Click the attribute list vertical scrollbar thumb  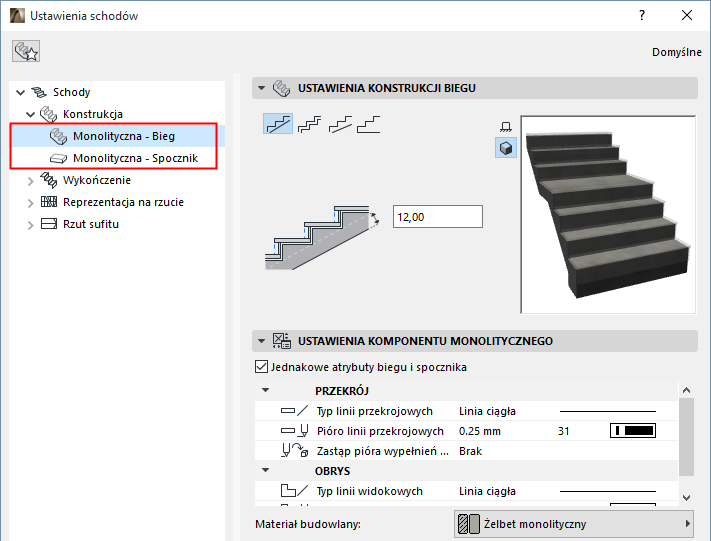[x=687, y=436]
